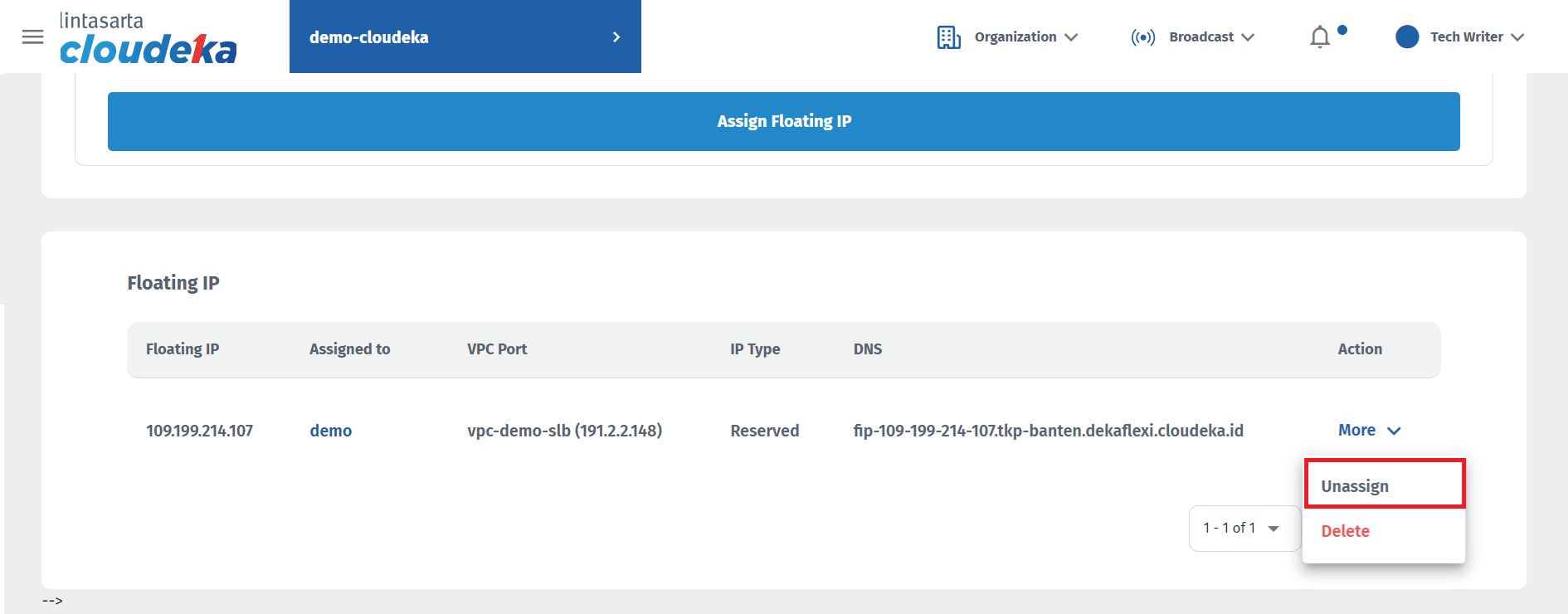Click the Organization building icon
The height and width of the screenshot is (614, 1568).
(x=948, y=37)
